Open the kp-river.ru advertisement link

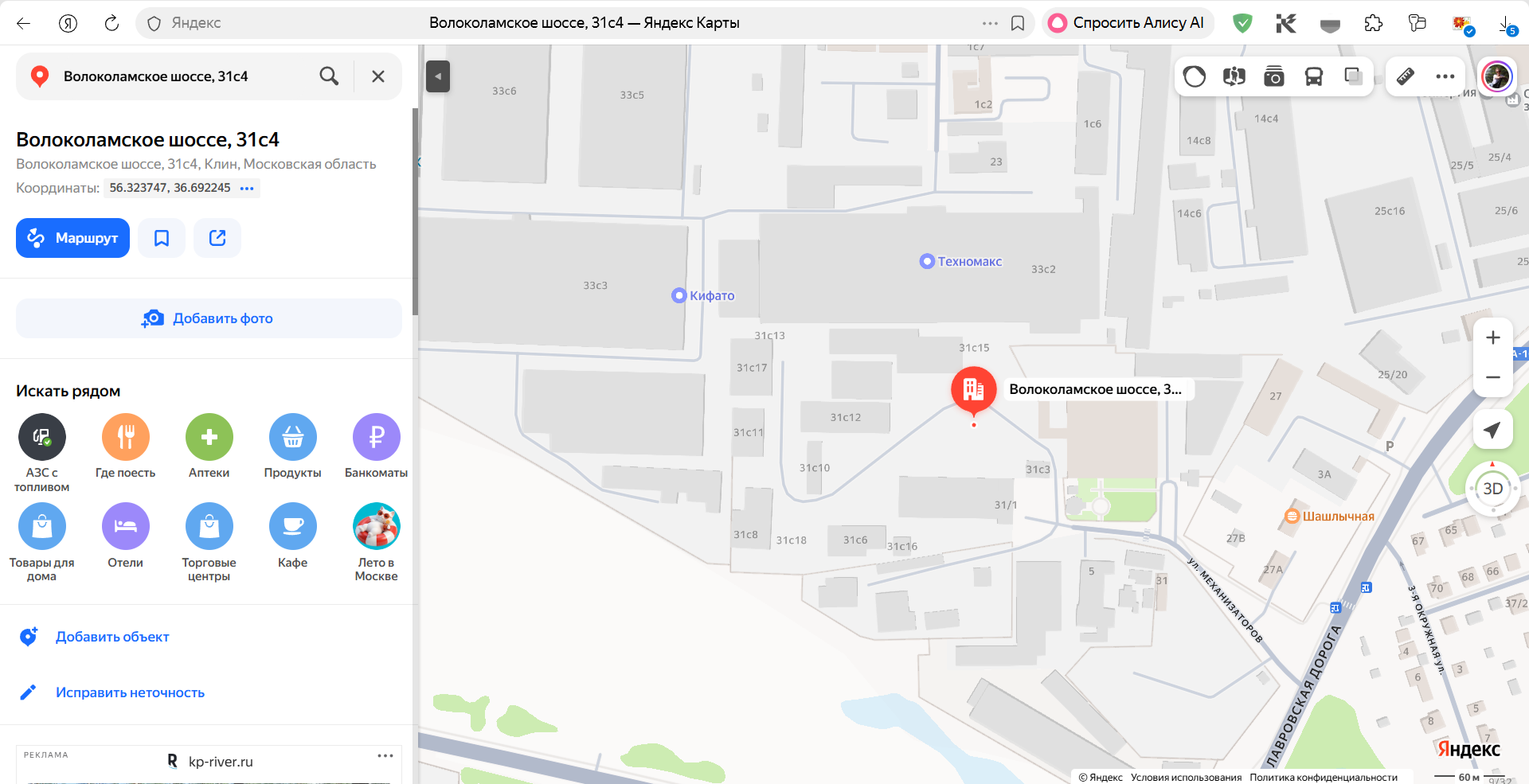pos(221,762)
